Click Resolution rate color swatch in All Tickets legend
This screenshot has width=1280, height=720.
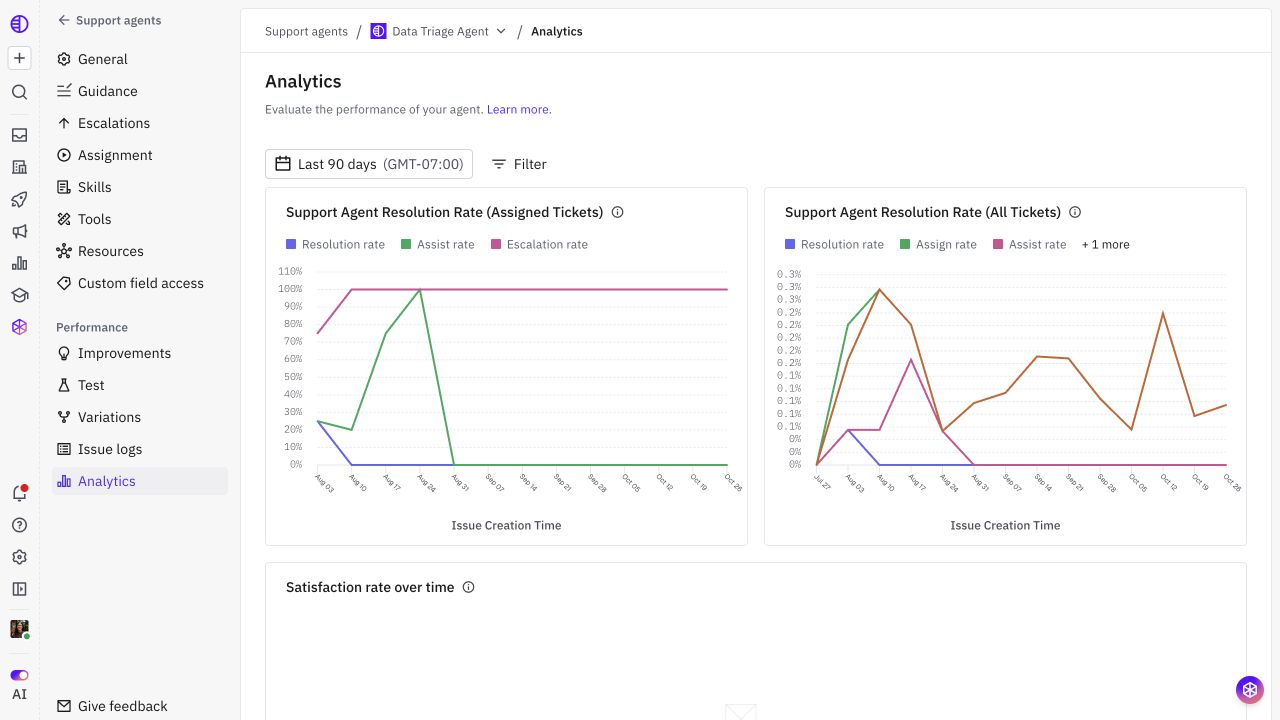click(x=790, y=244)
